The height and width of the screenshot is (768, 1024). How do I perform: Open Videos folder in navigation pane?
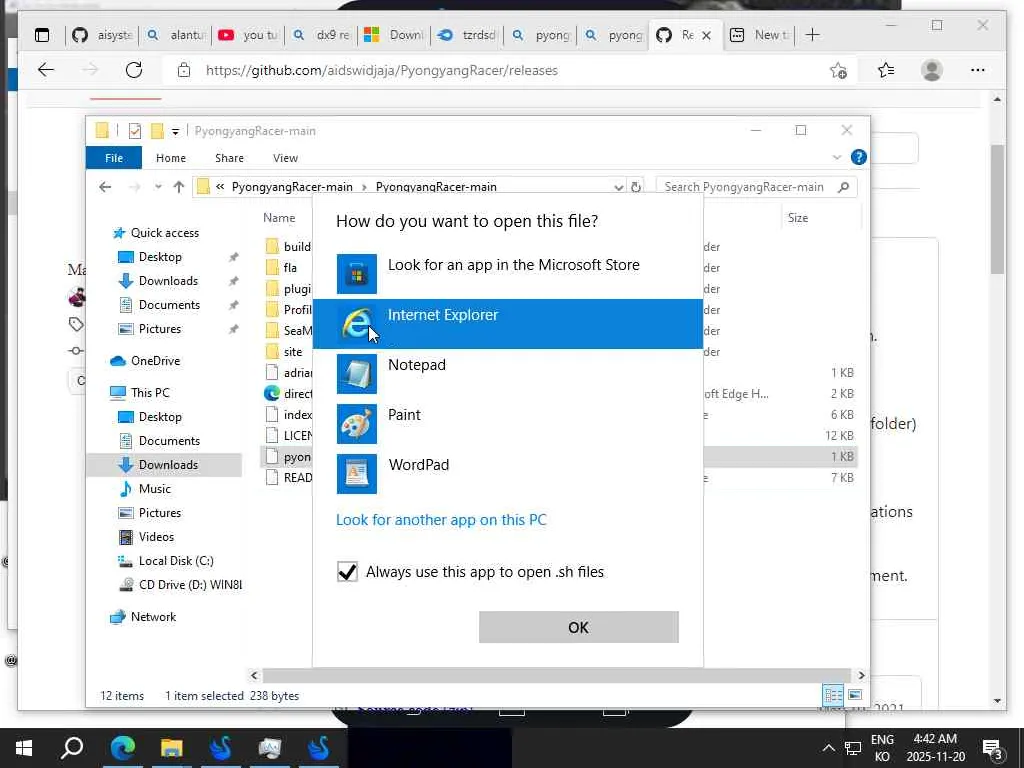pos(156,537)
